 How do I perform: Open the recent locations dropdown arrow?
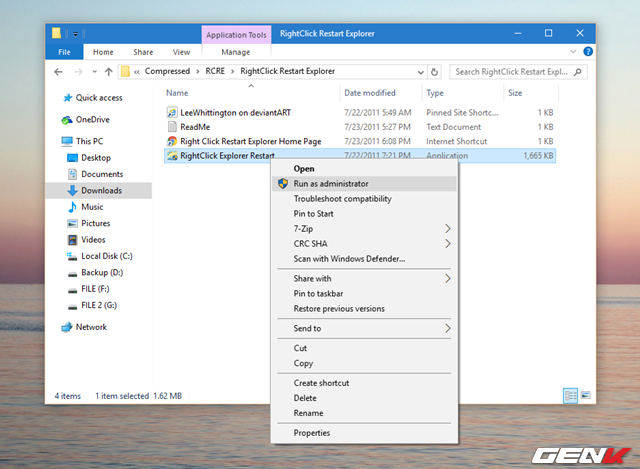pyautogui.click(x=95, y=72)
